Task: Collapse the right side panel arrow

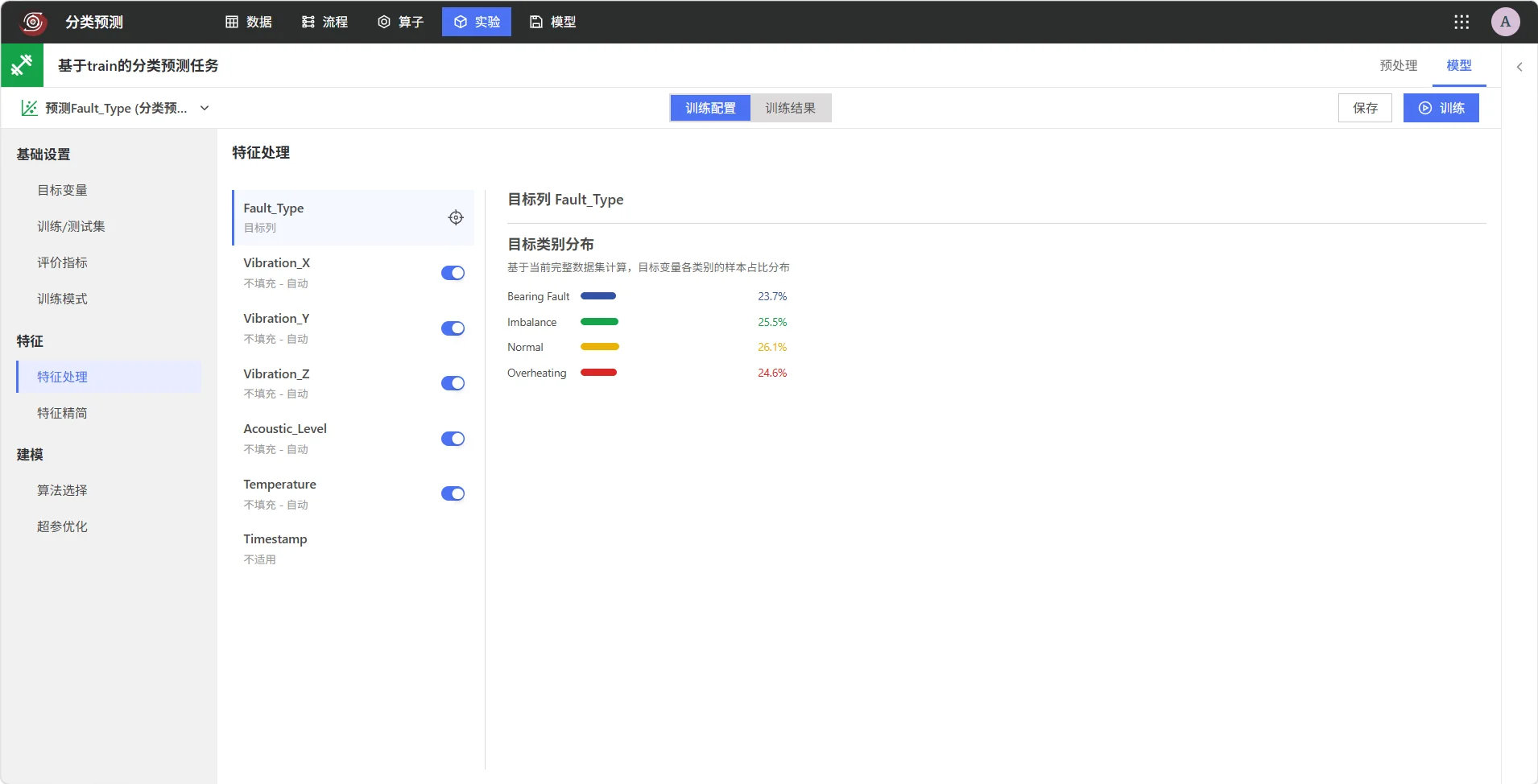Action: tap(1519, 67)
